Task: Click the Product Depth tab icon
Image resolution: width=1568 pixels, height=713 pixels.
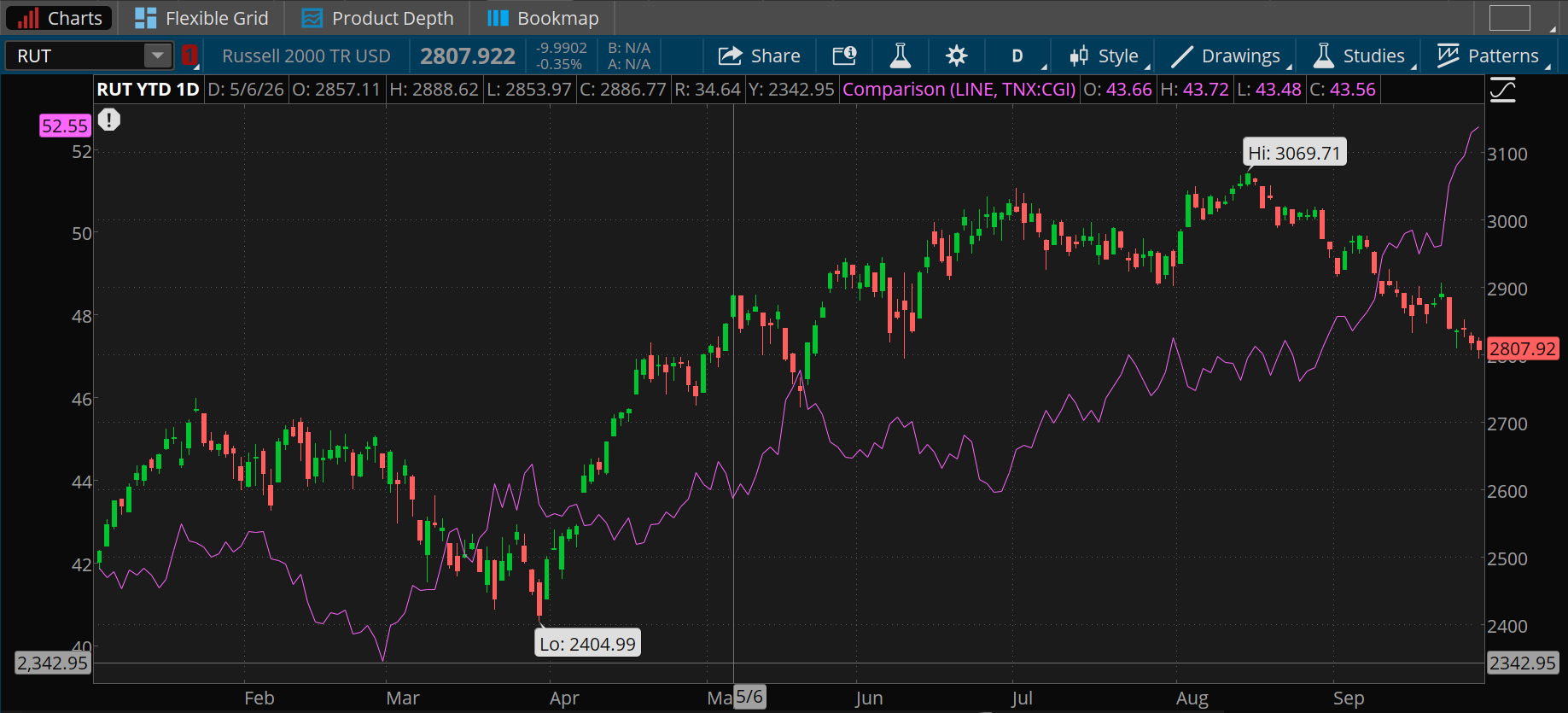Action: [312, 18]
